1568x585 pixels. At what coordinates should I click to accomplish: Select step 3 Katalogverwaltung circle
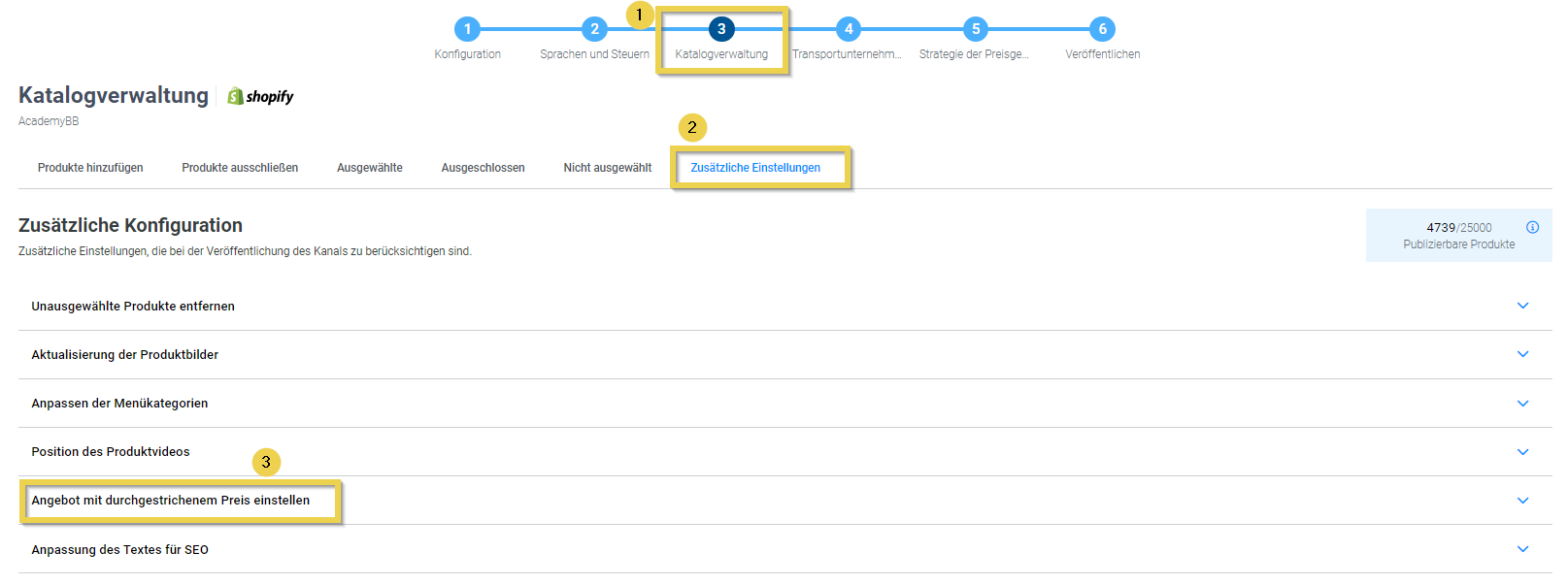721,29
